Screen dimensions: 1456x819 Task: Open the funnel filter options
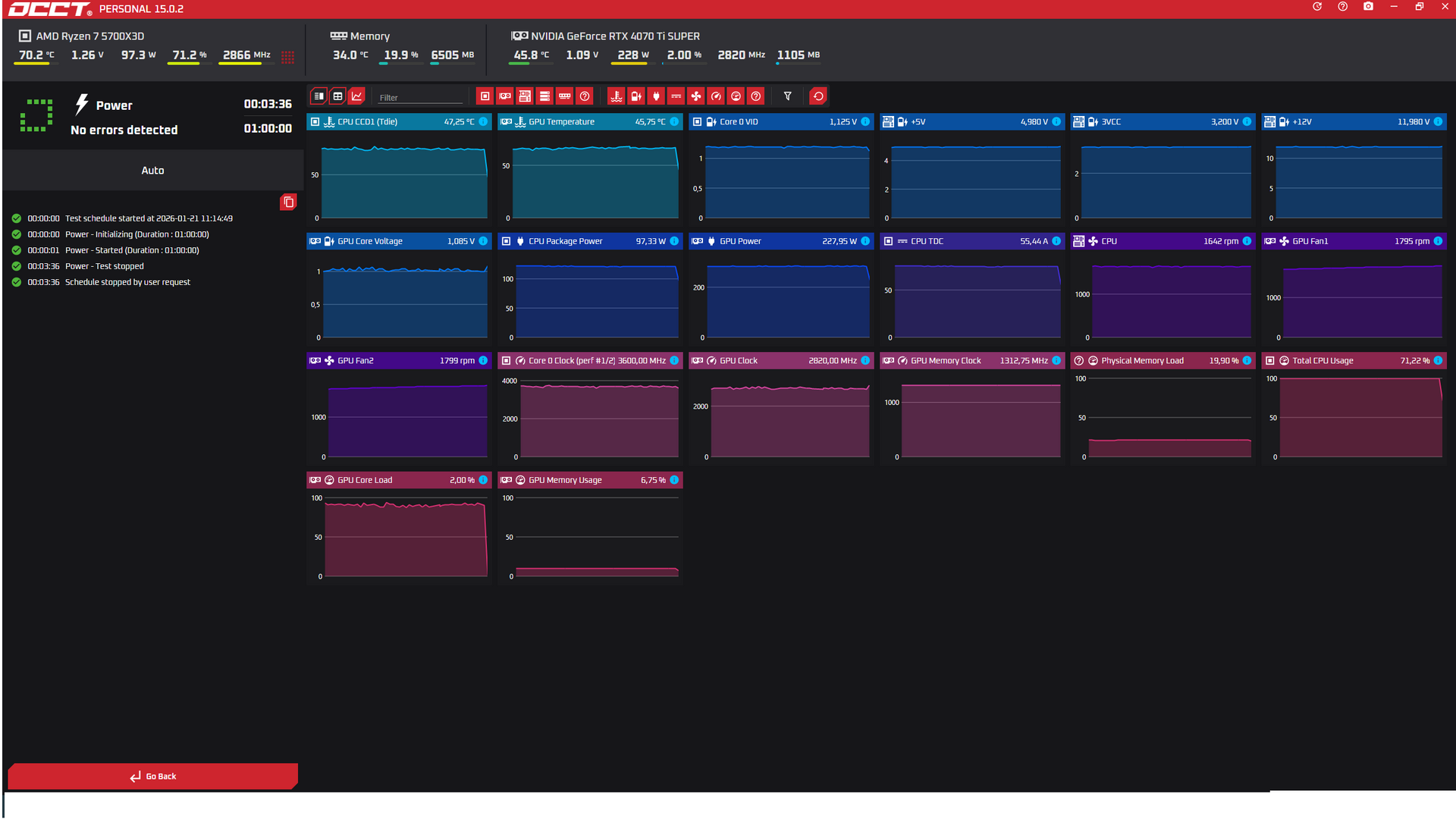click(788, 96)
